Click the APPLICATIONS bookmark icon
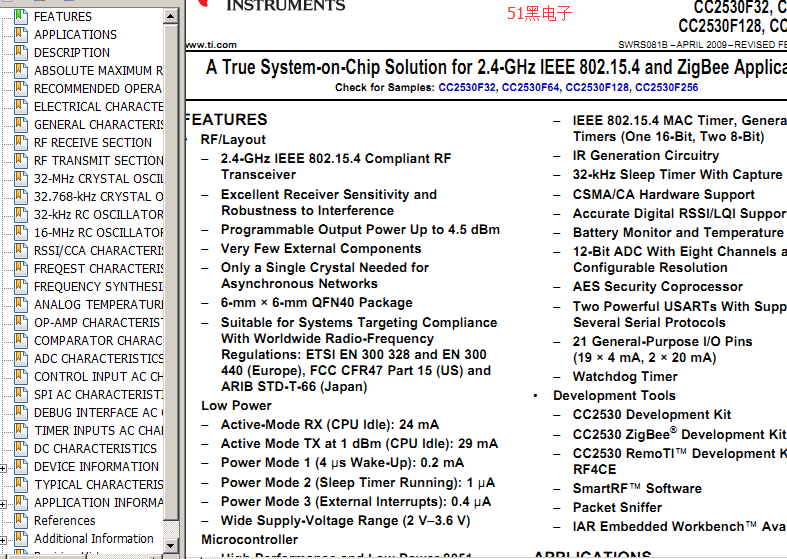Image resolution: width=787 pixels, height=559 pixels. coord(21,35)
